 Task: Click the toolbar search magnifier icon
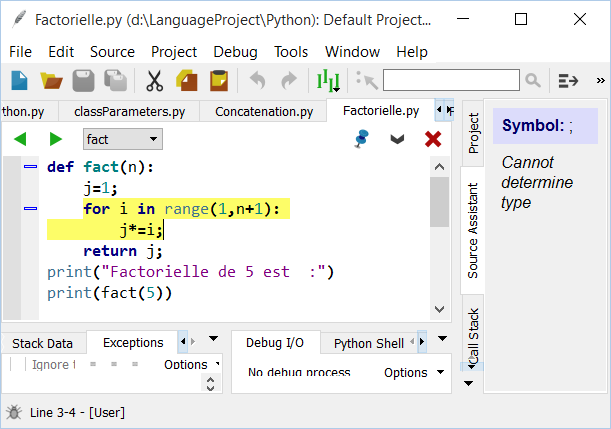click(x=533, y=81)
